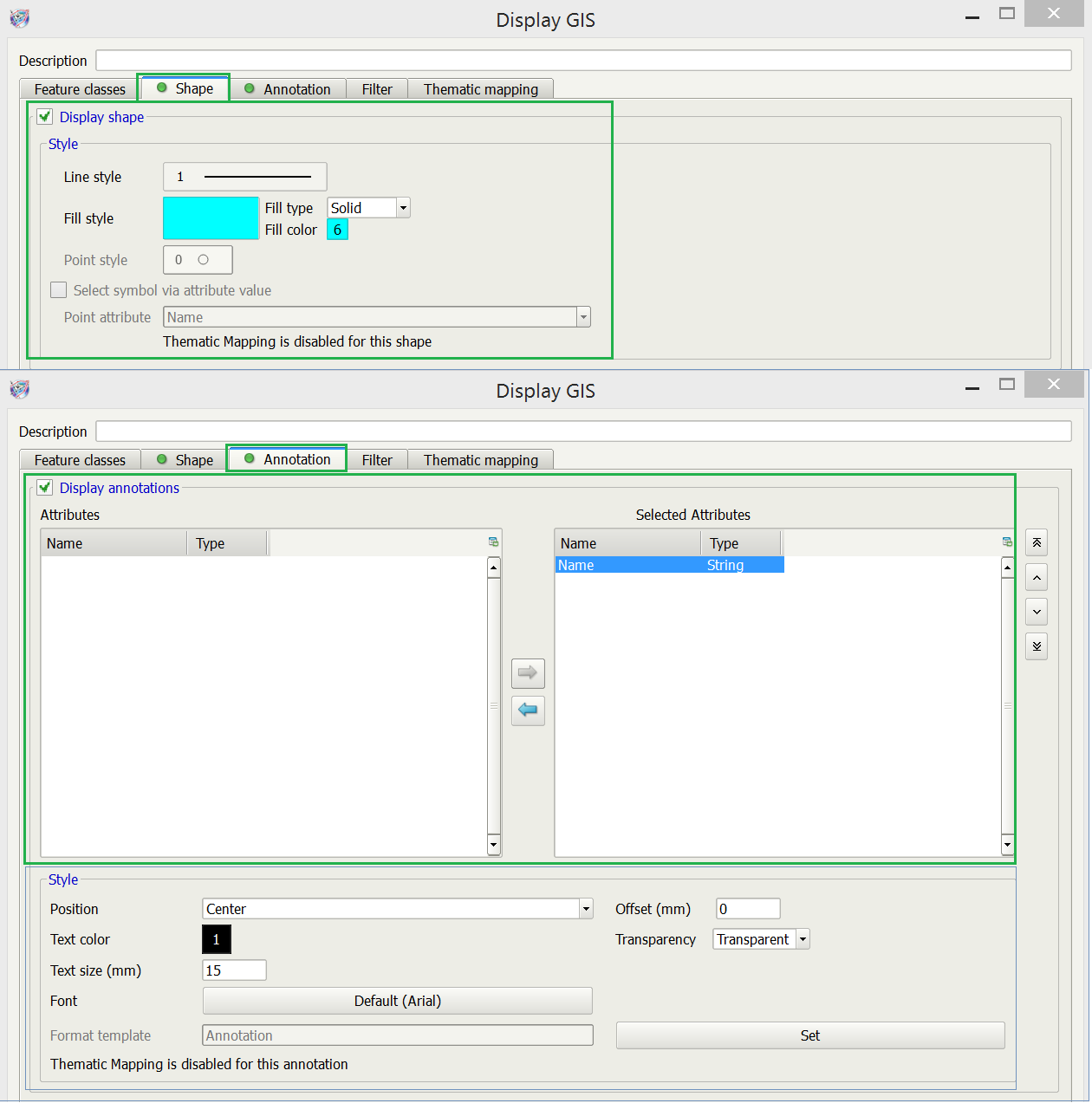Image resolution: width=1092 pixels, height=1103 pixels.
Task: Click the Default (Arial) font button
Action: click(x=397, y=1001)
